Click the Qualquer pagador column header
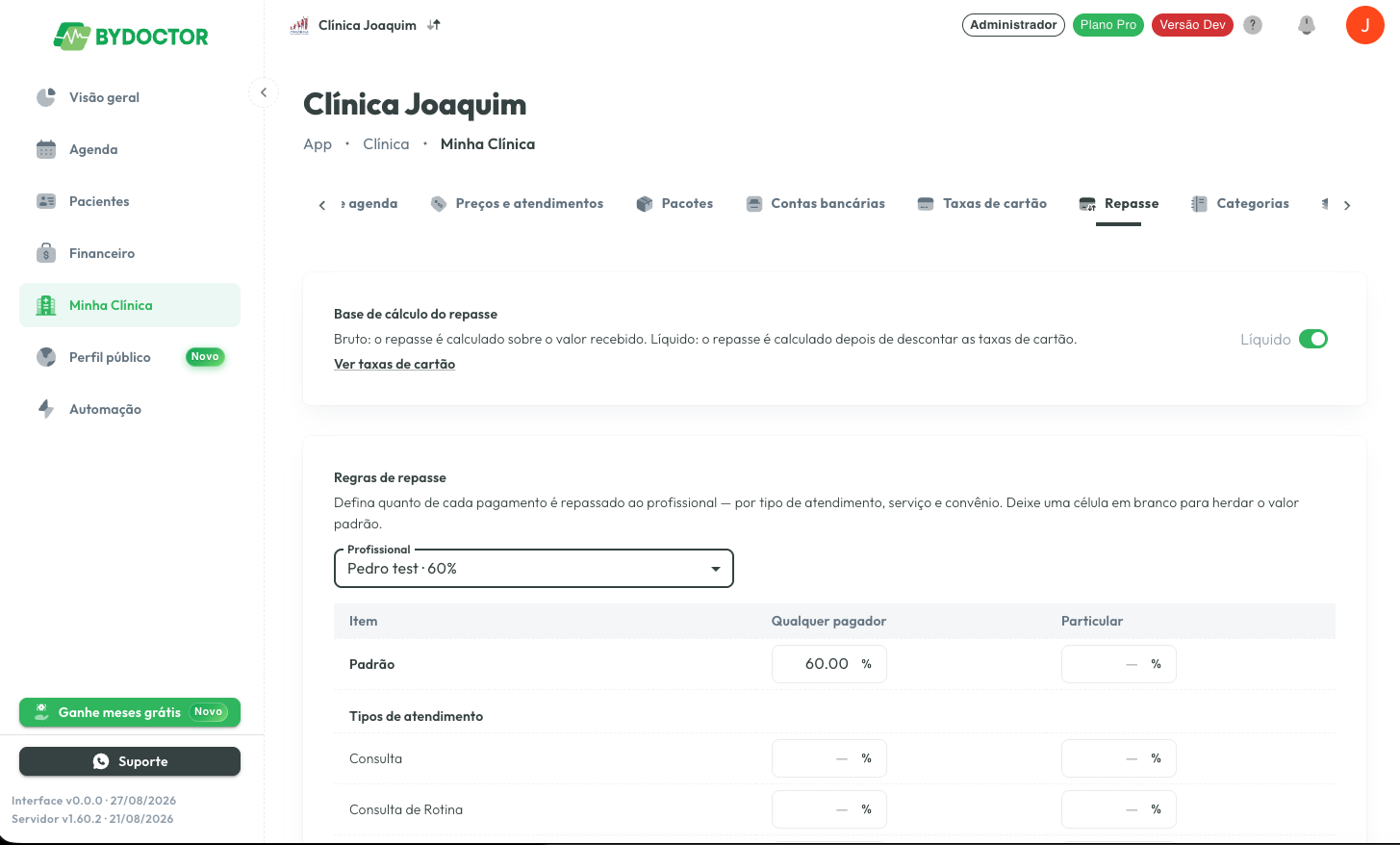 pos(828,621)
